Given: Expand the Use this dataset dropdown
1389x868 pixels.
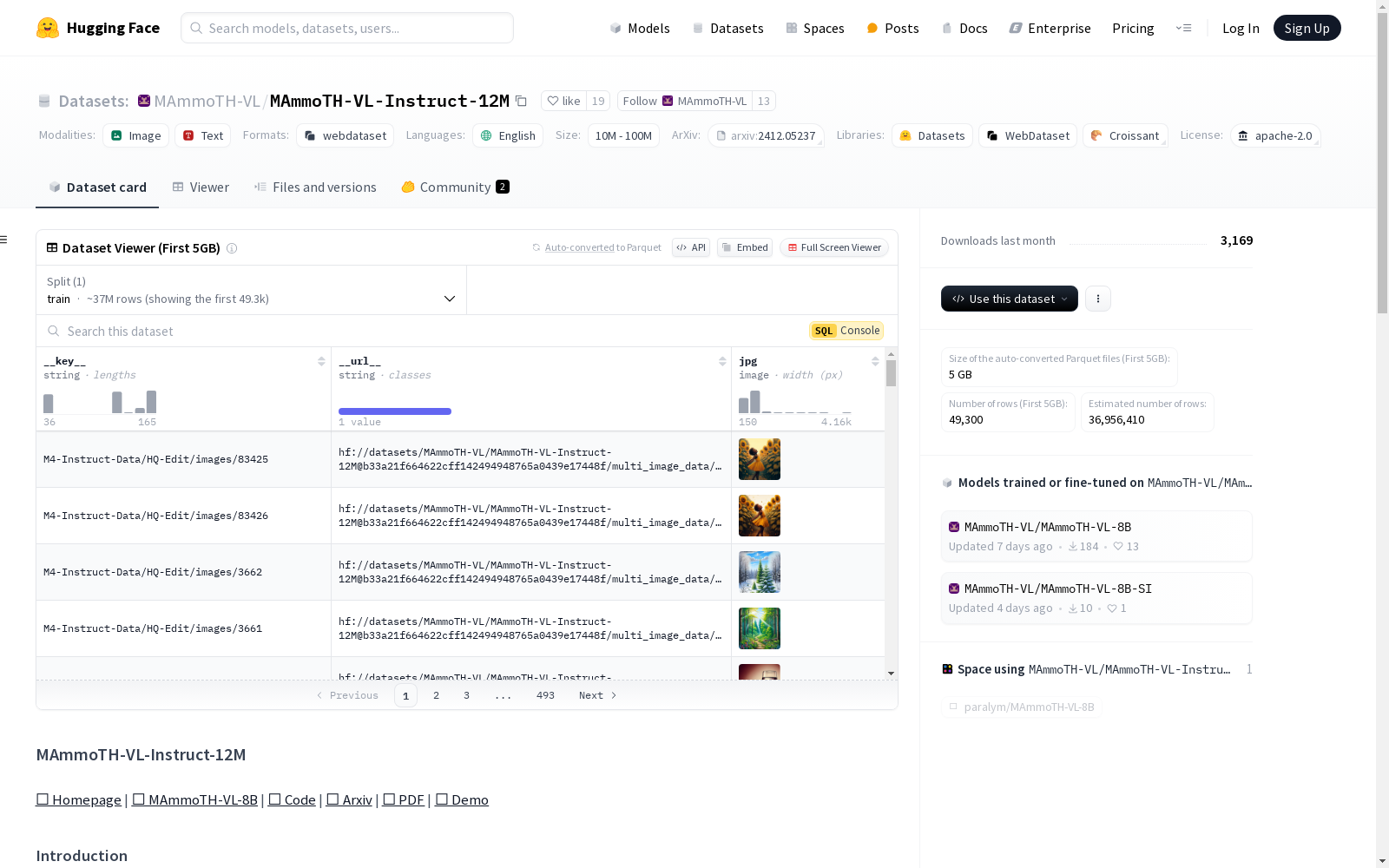Looking at the screenshot, I should pyautogui.click(x=1010, y=299).
